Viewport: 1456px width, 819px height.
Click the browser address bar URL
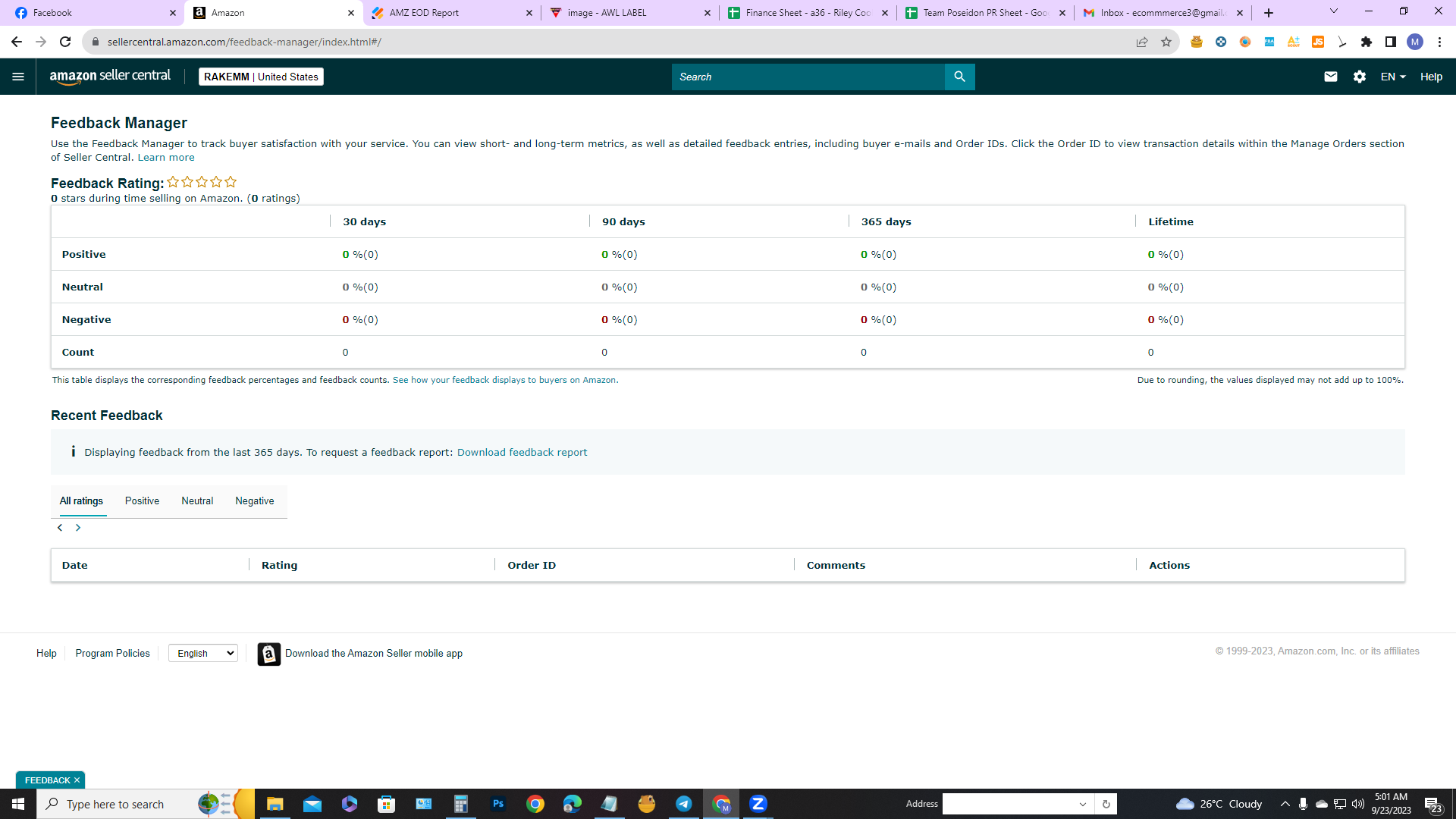coord(244,42)
